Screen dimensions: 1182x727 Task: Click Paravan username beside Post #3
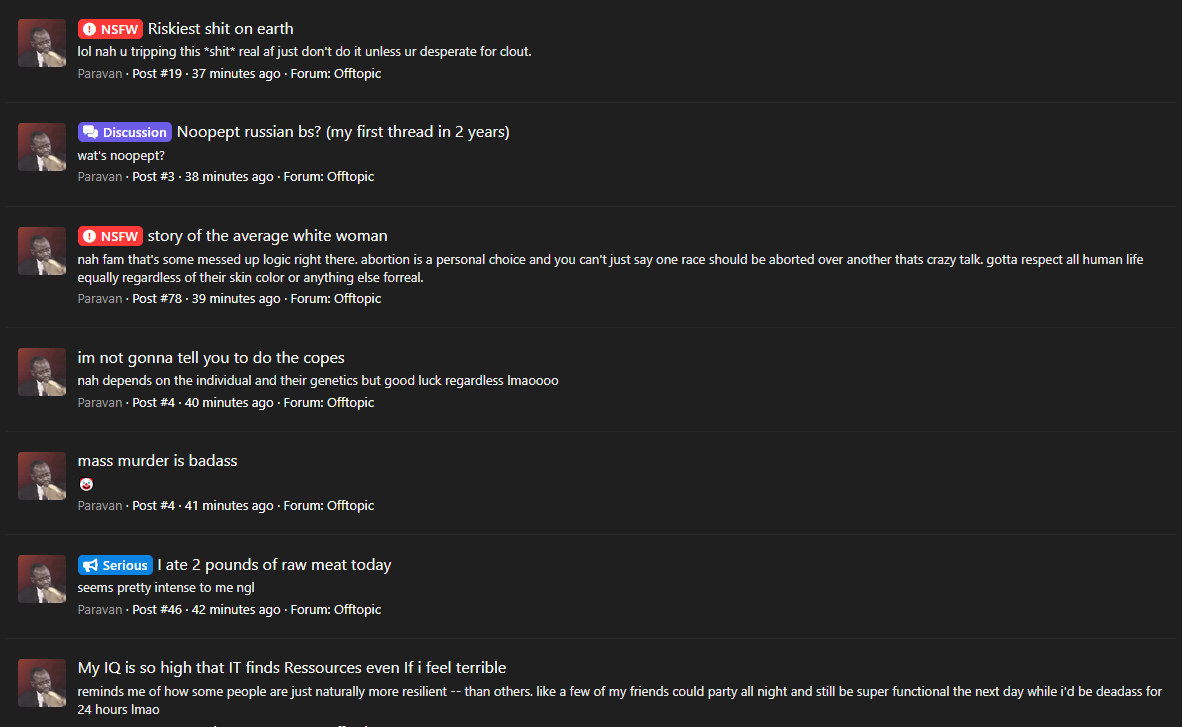(100, 177)
